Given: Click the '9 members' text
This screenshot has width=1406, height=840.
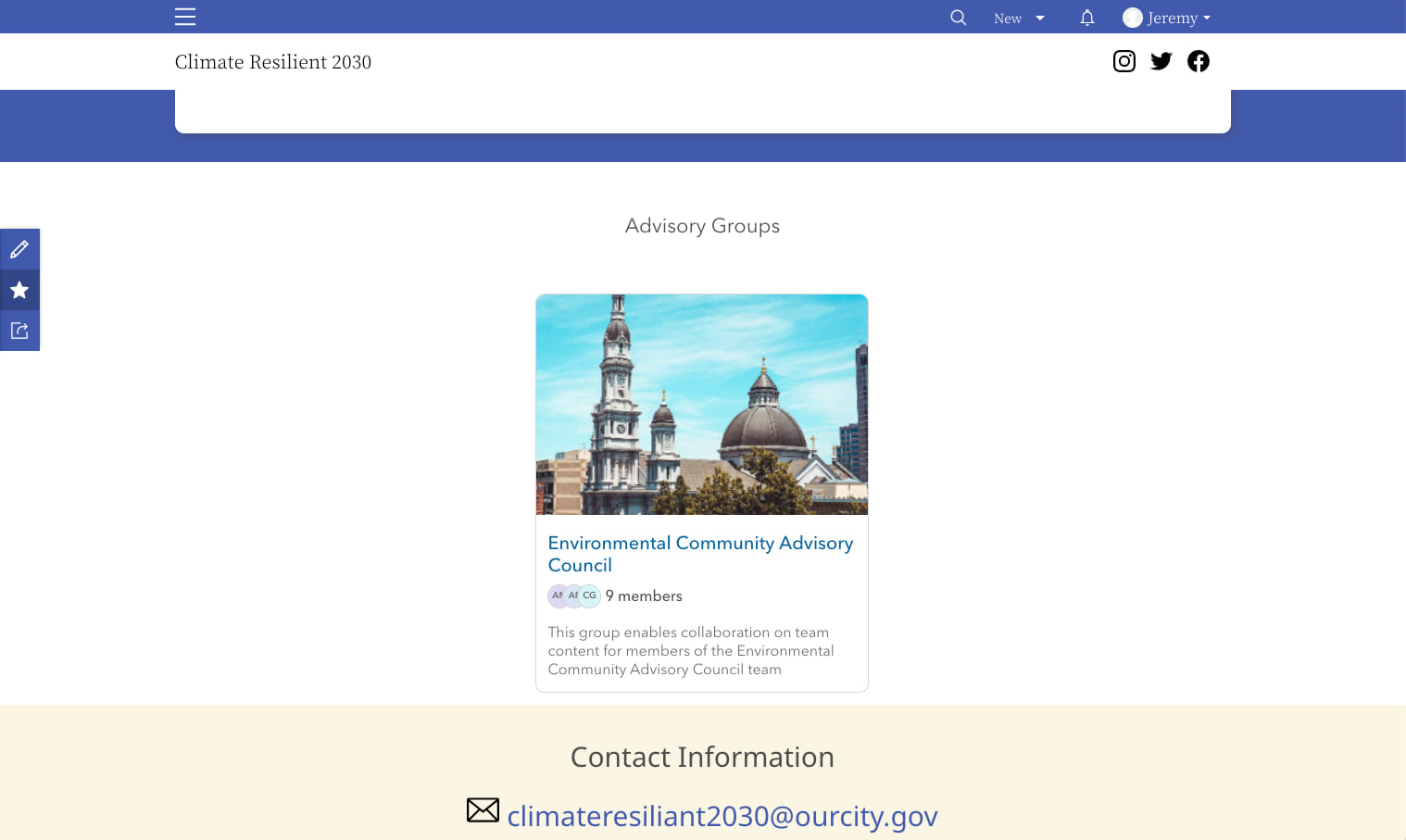Looking at the screenshot, I should point(644,596).
